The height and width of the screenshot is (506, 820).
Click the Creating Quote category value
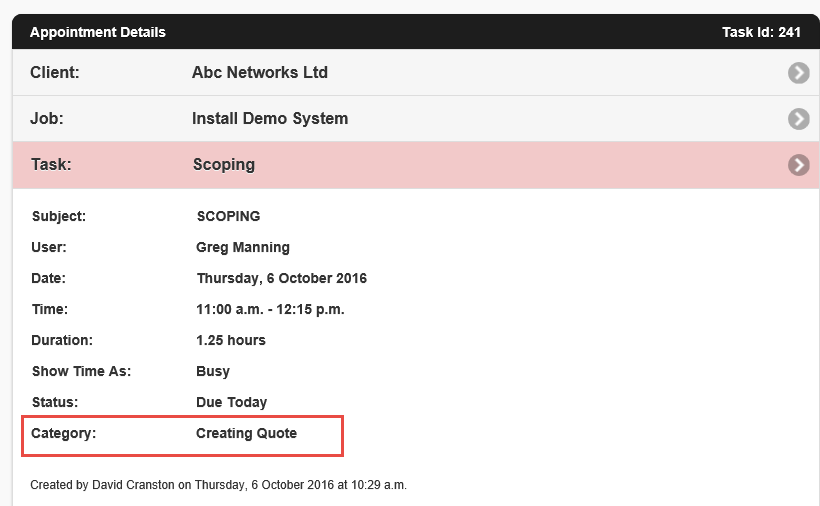click(x=246, y=433)
